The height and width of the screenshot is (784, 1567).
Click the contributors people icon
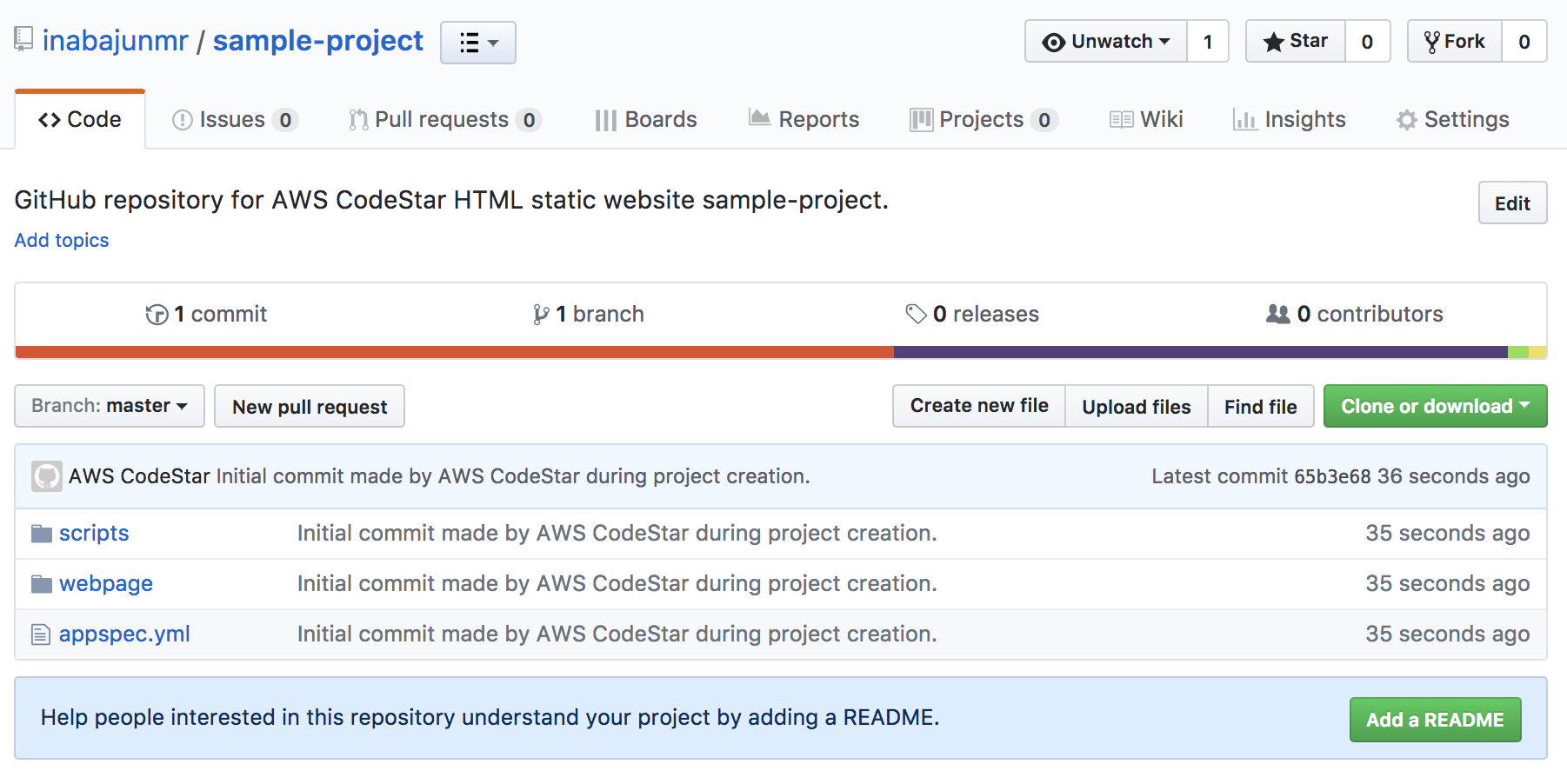tap(1277, 314)
